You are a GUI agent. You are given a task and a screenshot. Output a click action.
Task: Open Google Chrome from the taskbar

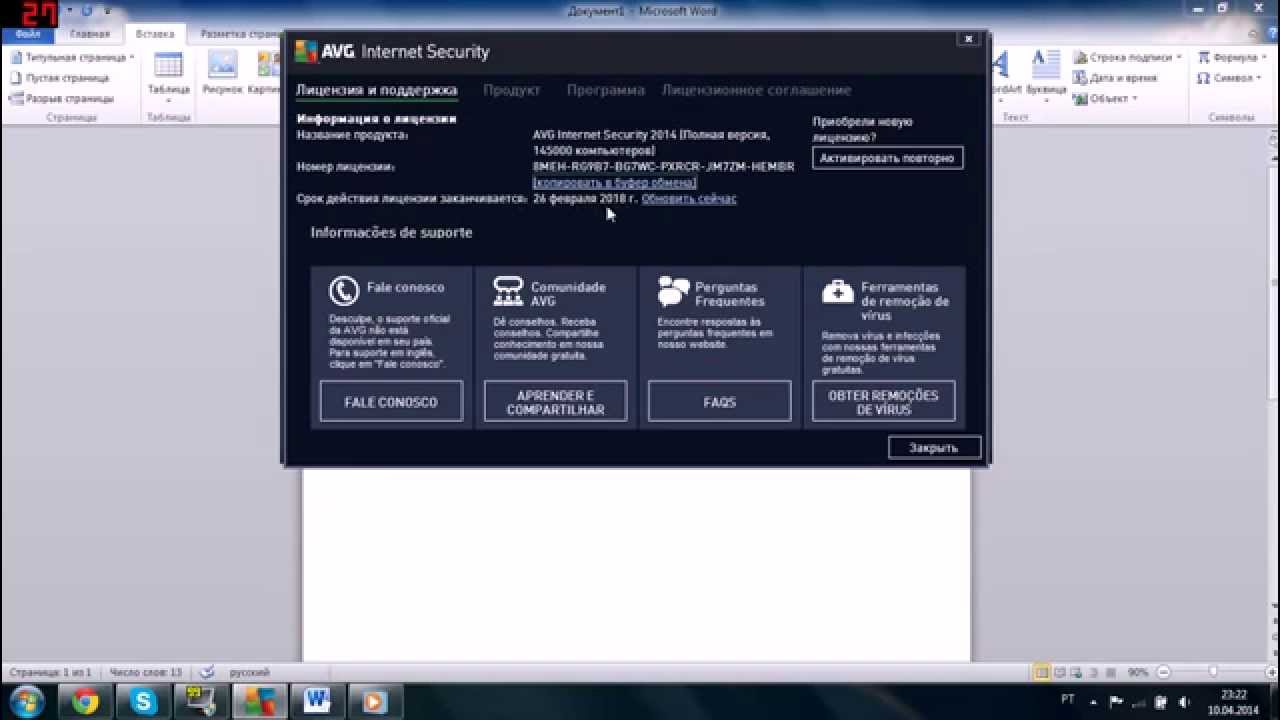click(85, 702)
